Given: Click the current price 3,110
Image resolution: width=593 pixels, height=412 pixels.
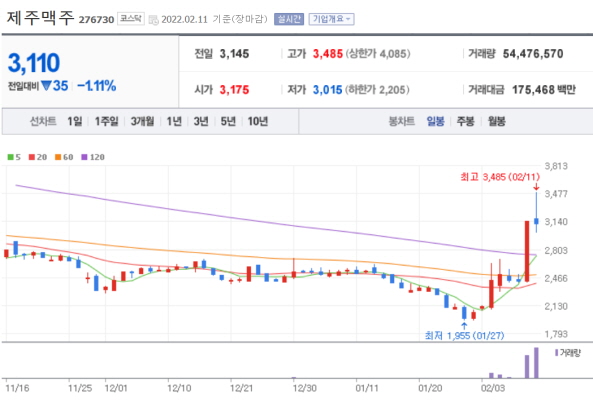Looking at the screenshot, I should pyautogui.click(x=34, y=63).
